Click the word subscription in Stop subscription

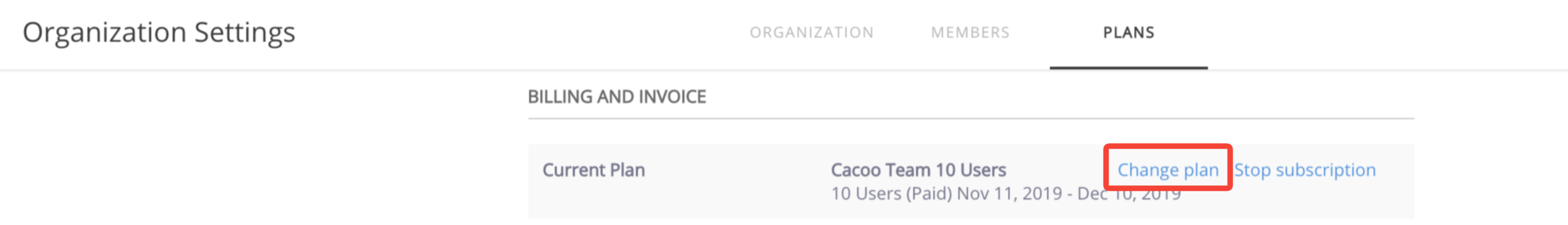click(x=1325, y=170)
